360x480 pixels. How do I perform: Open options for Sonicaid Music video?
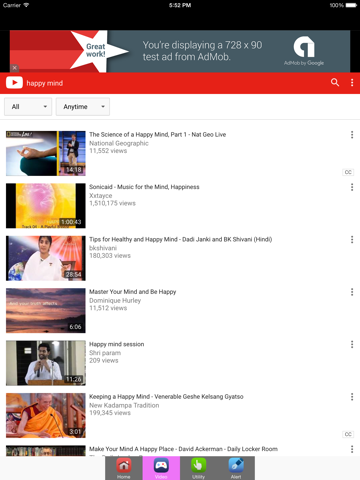point(352,187)
